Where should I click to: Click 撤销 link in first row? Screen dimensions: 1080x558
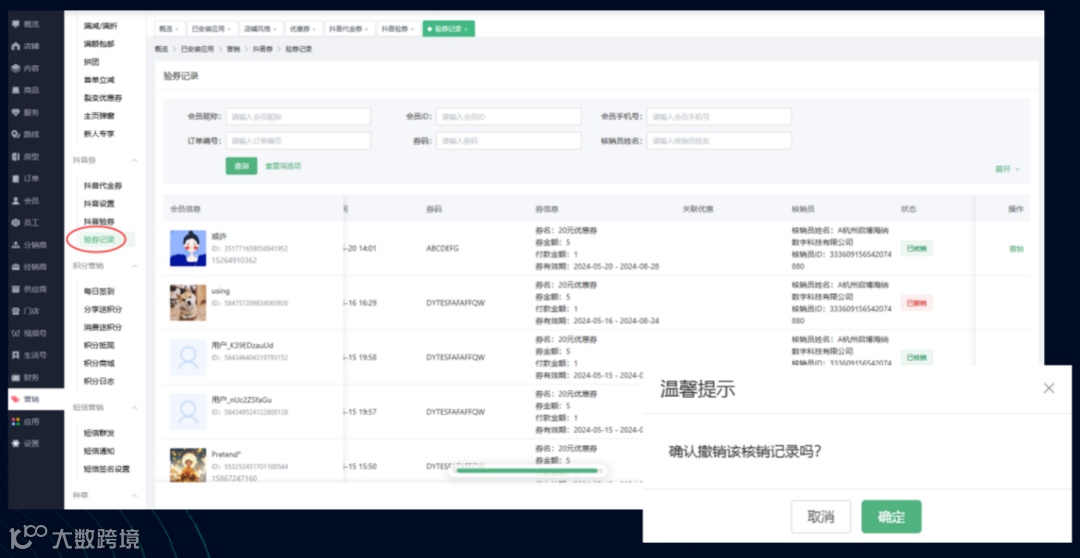pos(1016,249)
